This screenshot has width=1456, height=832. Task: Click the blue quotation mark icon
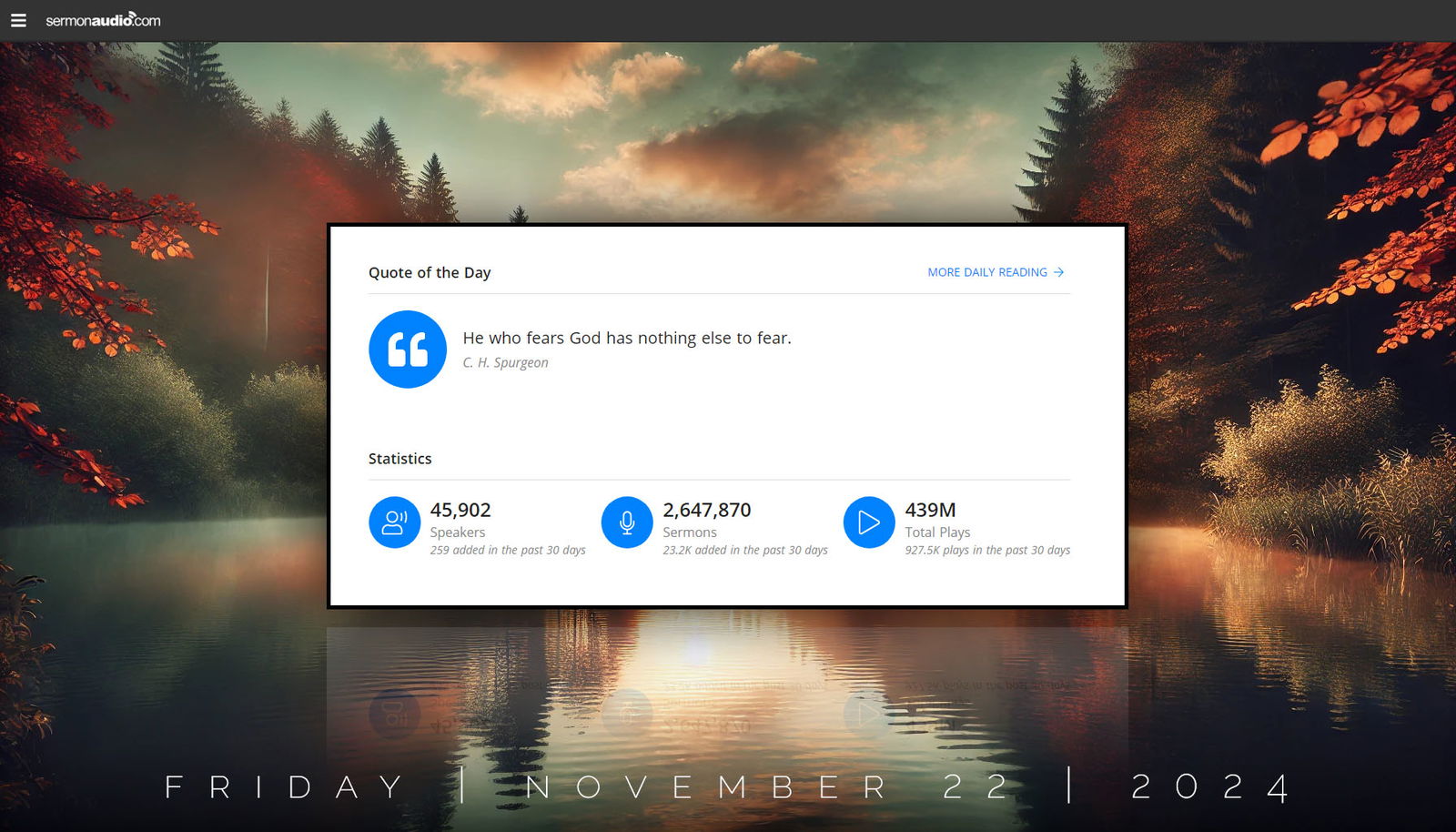(x=408, y=350)
